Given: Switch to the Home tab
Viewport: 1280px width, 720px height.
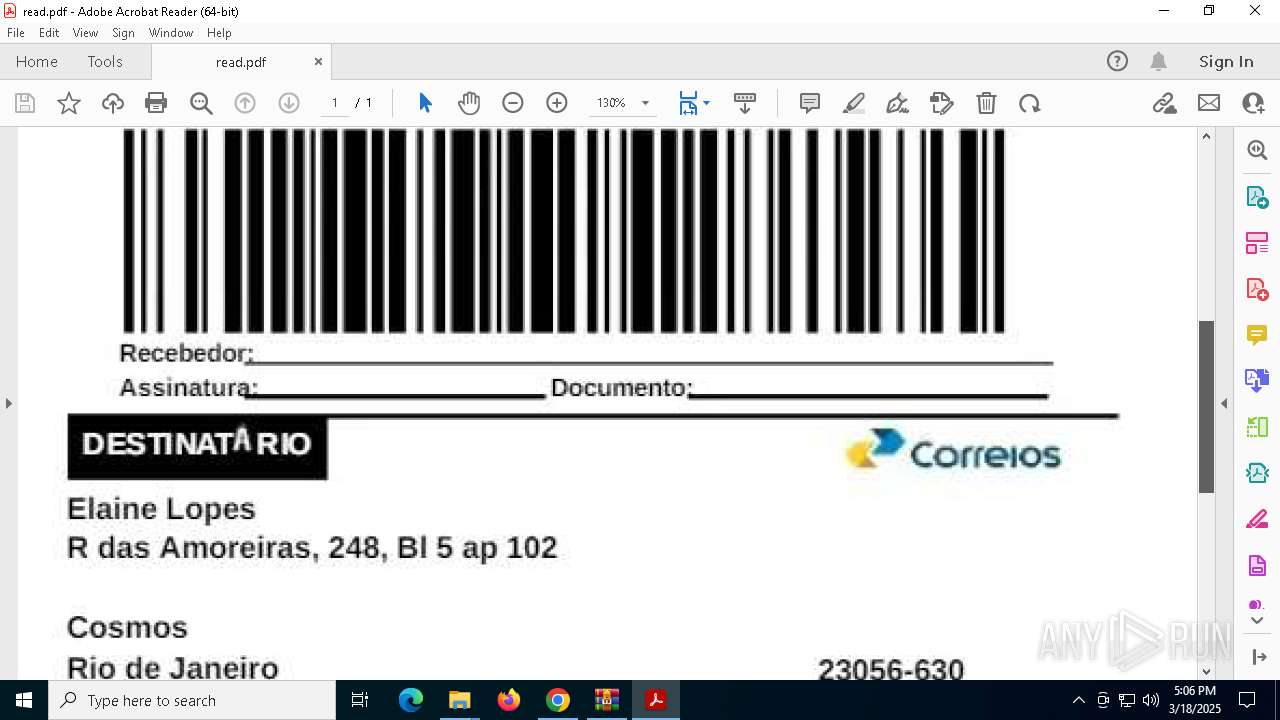Looking at the screenshot, I should 37,61.
